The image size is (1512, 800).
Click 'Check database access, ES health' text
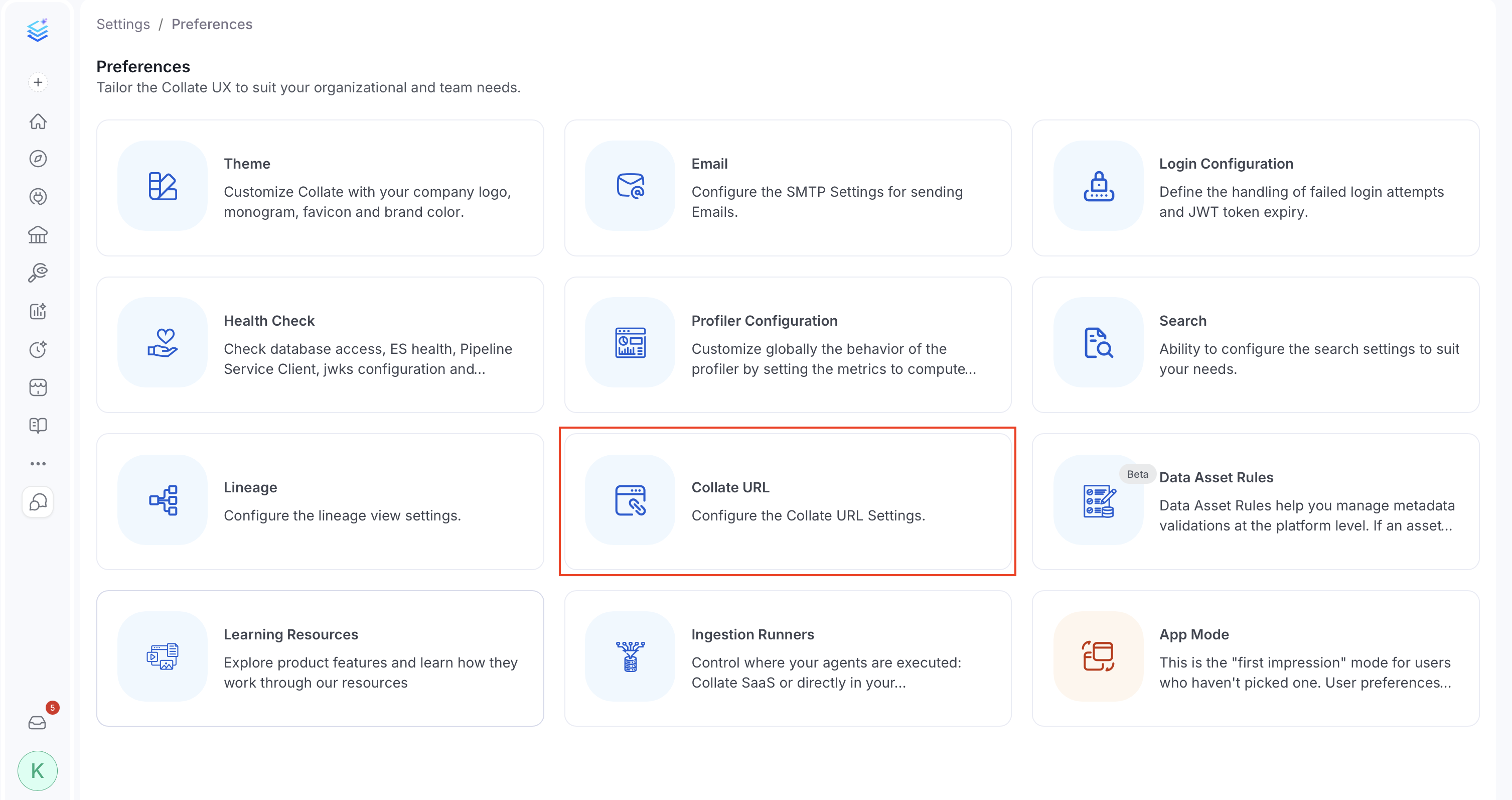coord(368,359)
